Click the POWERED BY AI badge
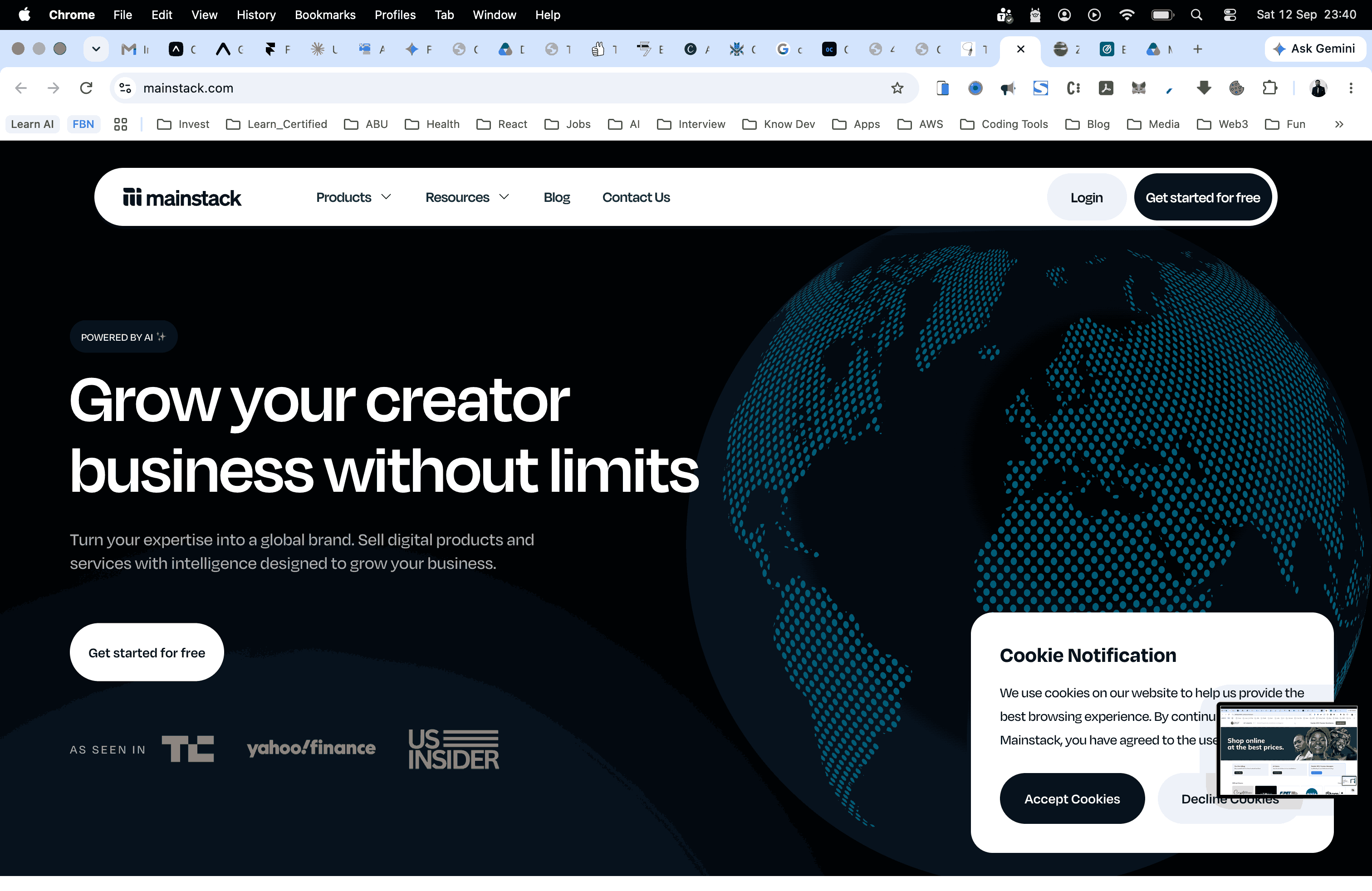1372x891 pixels. [x=123, y=337]
